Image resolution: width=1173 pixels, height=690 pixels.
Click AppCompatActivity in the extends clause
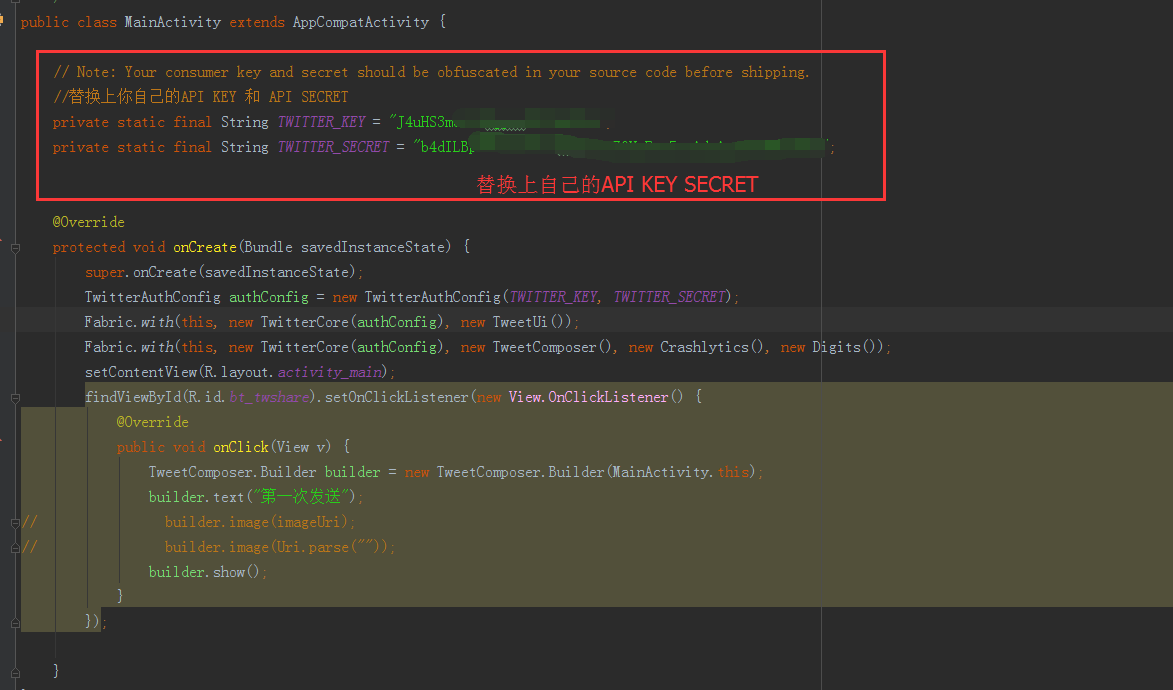point(361,22)
